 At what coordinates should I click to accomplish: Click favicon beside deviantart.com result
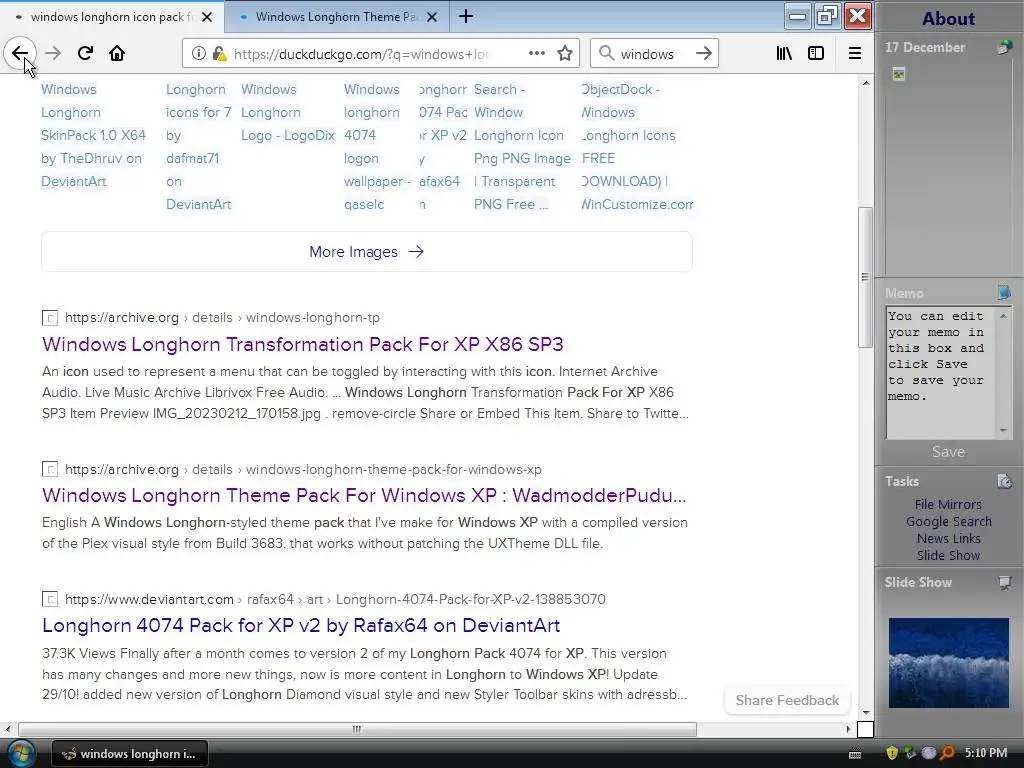point(50,599)
